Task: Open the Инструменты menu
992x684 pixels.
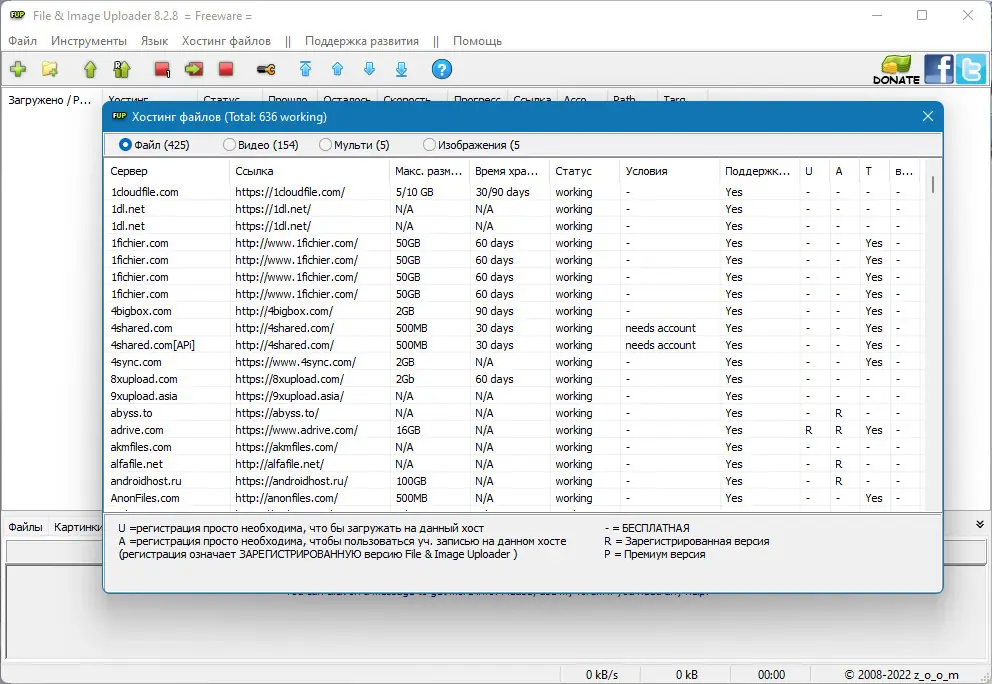Action: tap(89, 41)
